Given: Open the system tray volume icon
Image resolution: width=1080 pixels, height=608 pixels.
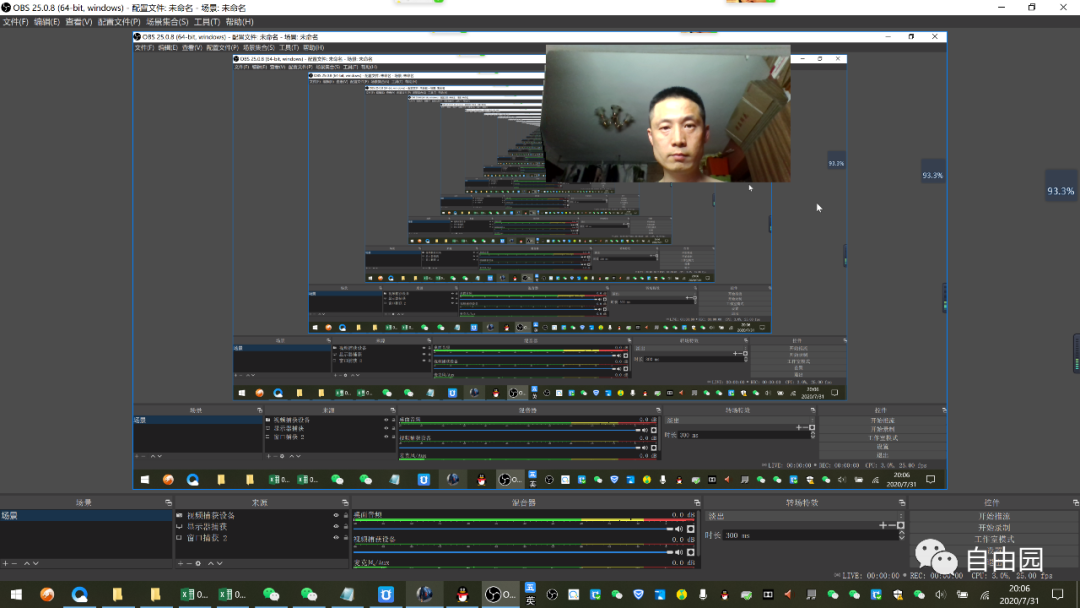Looking at the screenshot, I should point(940,594).
